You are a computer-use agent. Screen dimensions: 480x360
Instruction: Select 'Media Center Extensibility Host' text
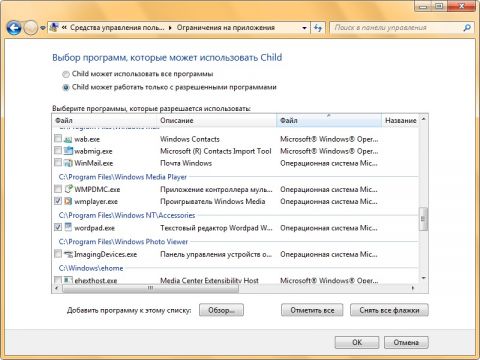[209, 280]
